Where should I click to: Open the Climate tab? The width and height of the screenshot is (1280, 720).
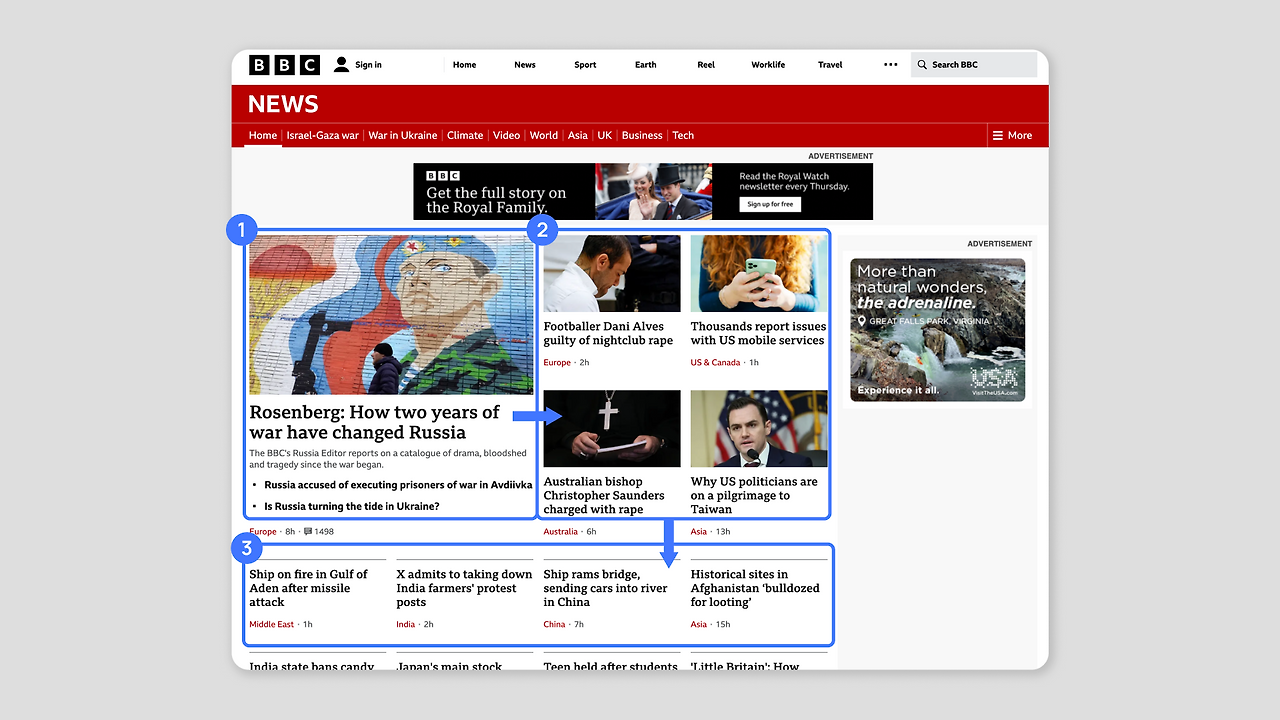pyautogui.click(x=465, y=135)
